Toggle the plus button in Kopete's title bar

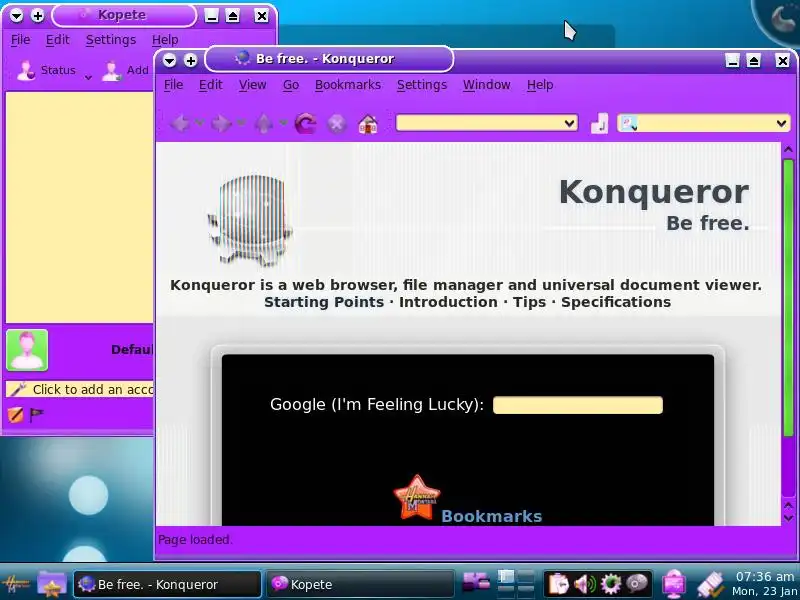[x=37, y=16]
